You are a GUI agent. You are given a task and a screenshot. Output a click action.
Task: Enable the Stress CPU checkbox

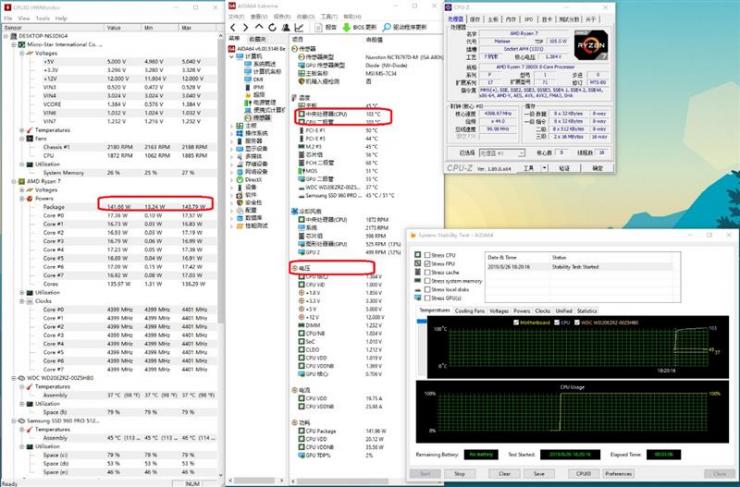point(427,255)
